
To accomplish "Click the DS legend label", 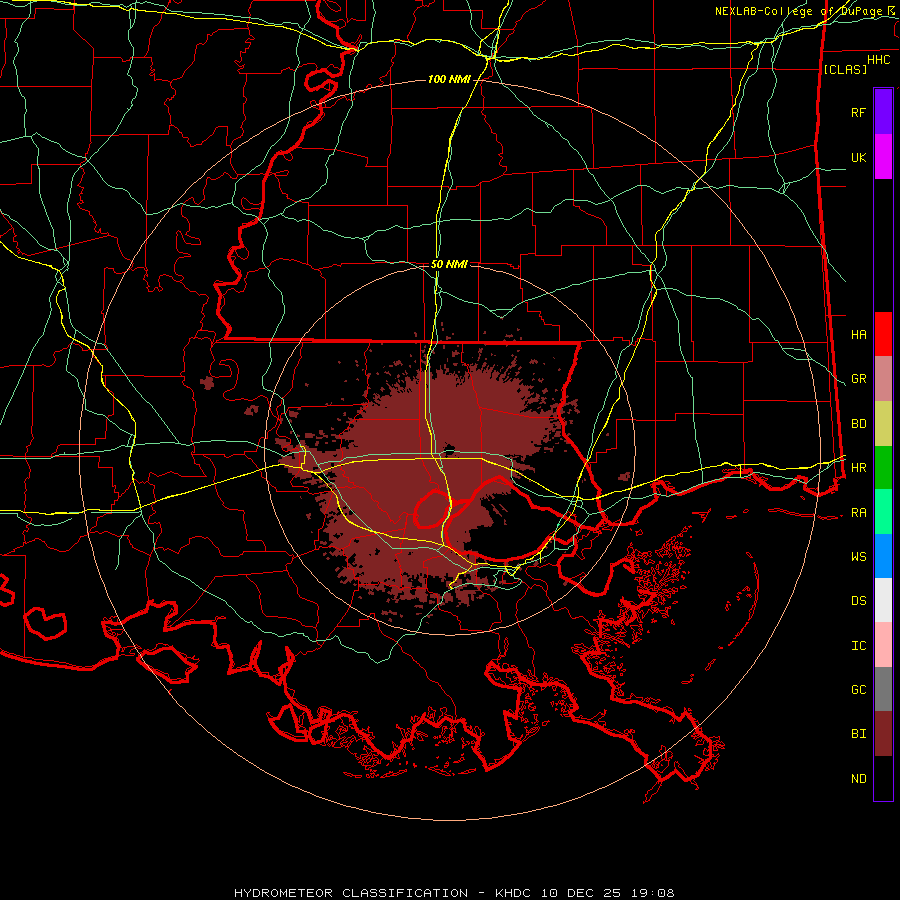I will coord(858,600).
